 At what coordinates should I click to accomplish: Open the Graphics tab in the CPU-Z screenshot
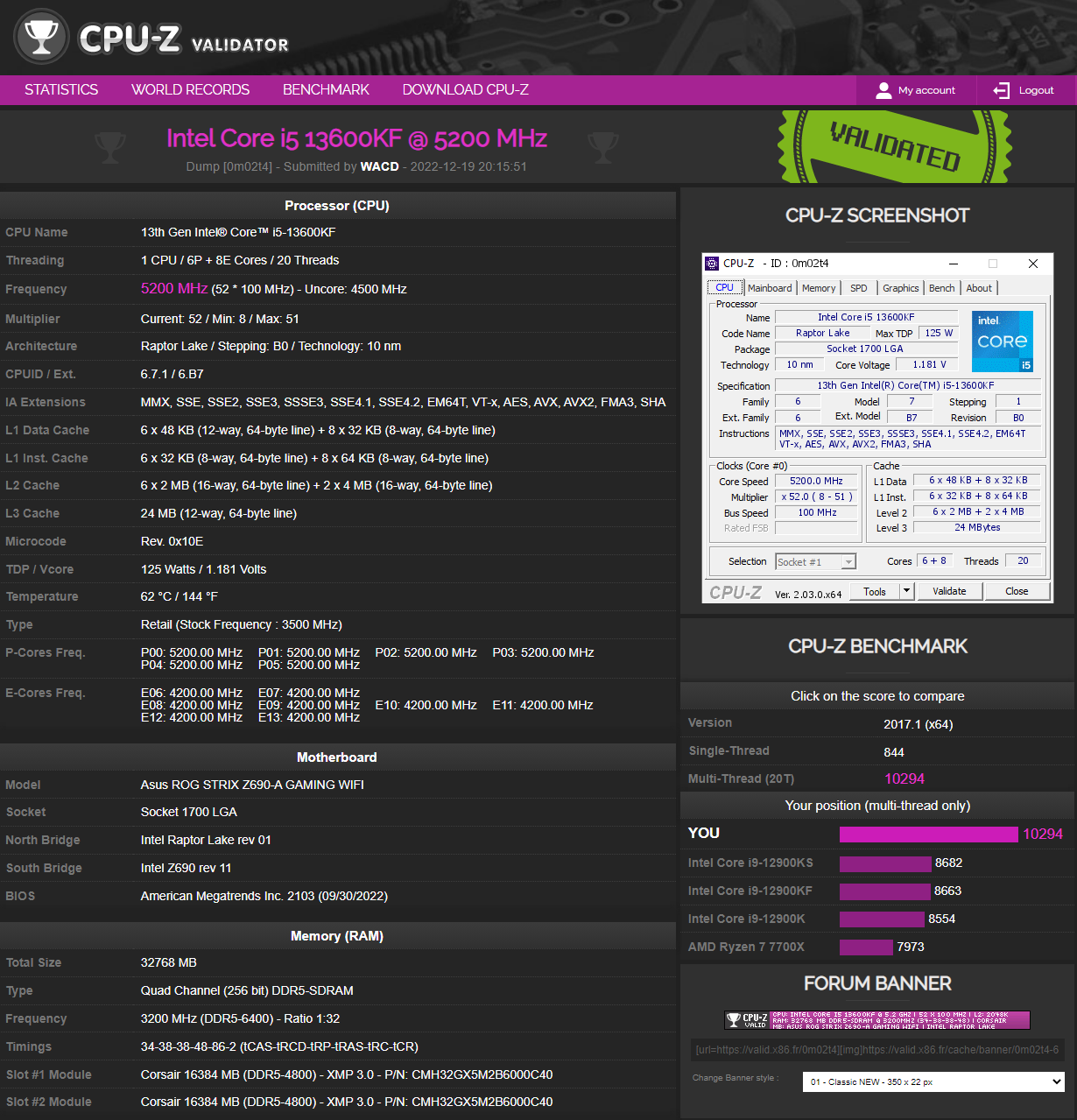coord(900,288)
